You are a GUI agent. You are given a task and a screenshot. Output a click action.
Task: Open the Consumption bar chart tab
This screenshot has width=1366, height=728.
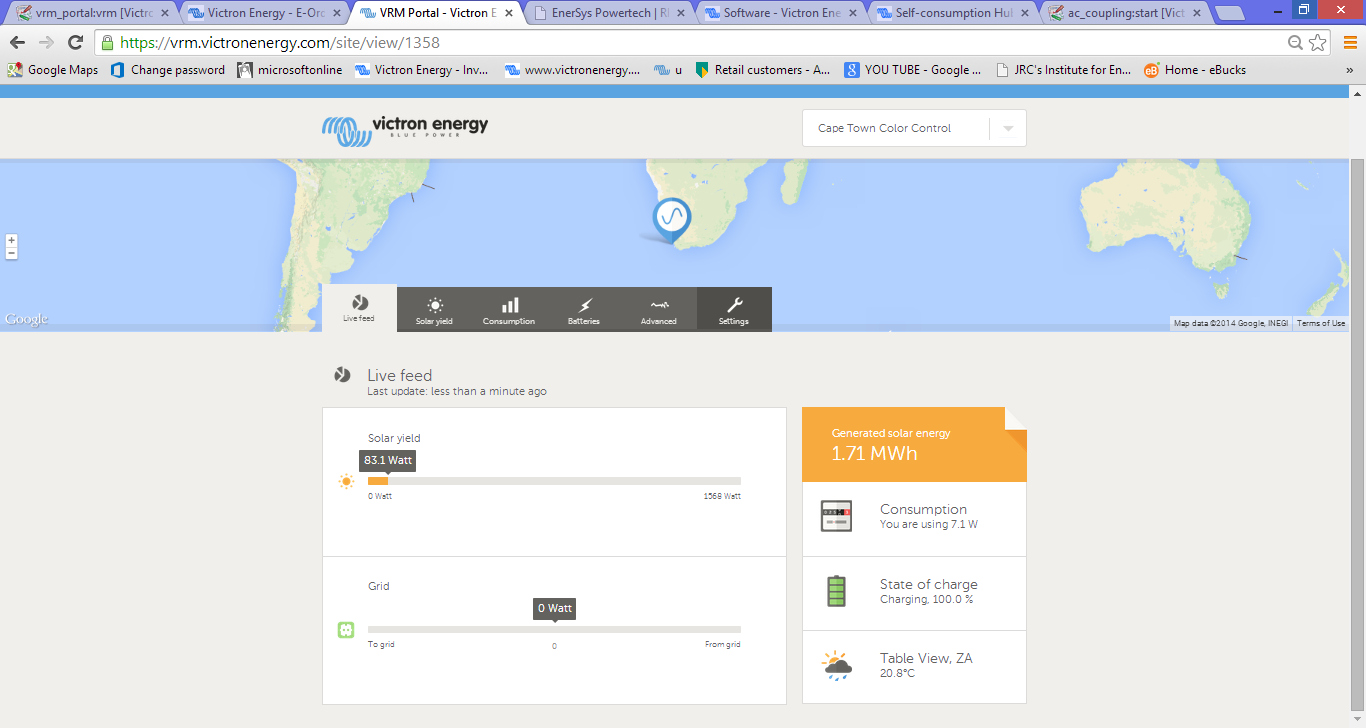click(x=509, y=309)
